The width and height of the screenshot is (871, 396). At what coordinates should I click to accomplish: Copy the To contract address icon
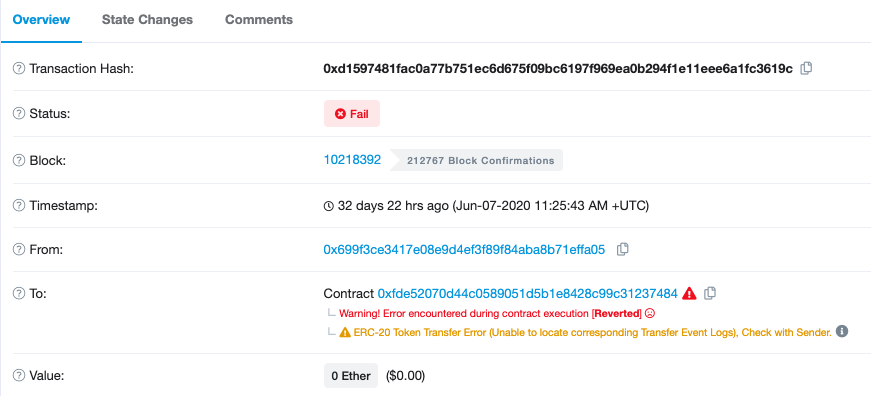709,293
